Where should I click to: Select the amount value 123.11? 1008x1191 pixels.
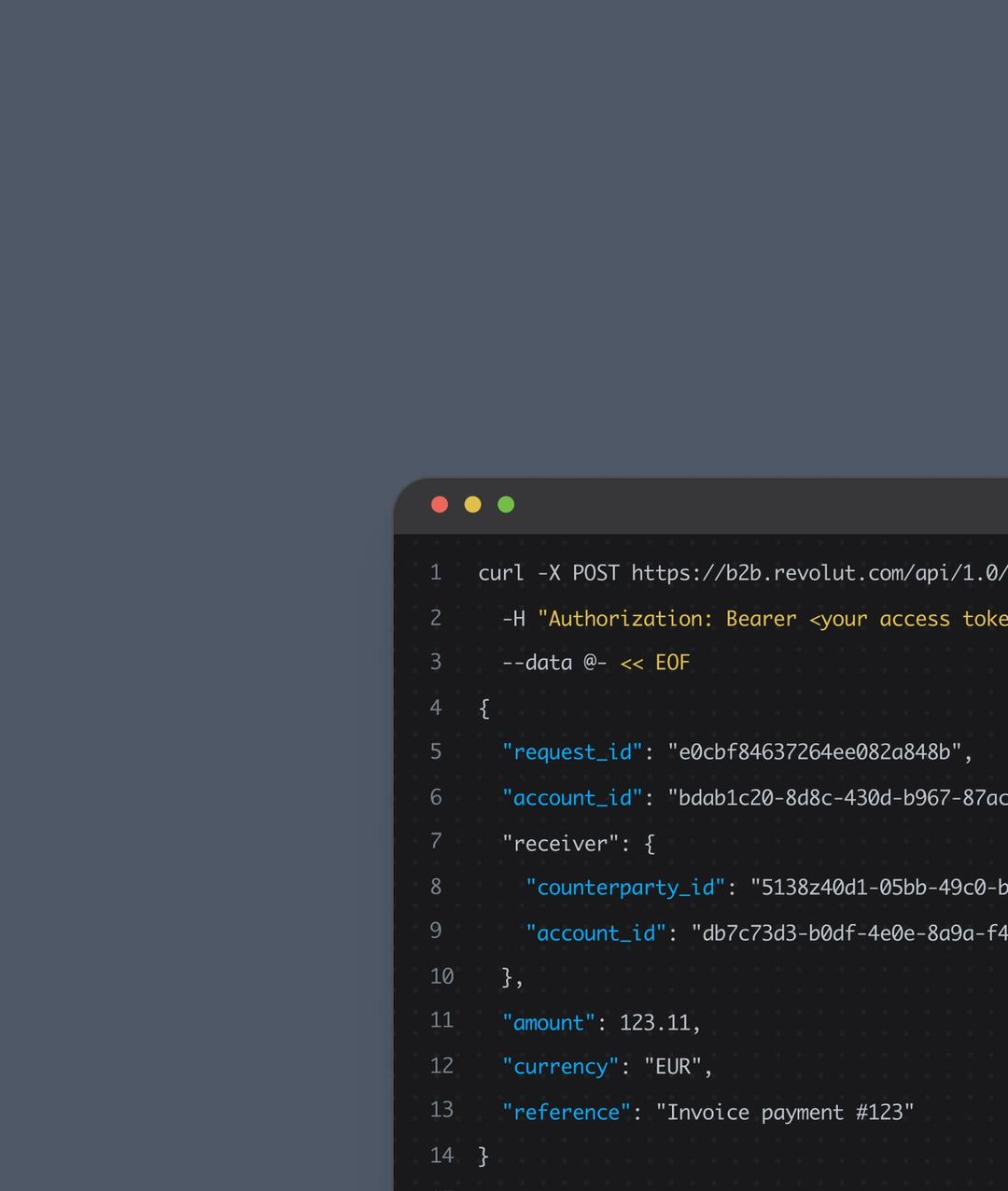654,1023
